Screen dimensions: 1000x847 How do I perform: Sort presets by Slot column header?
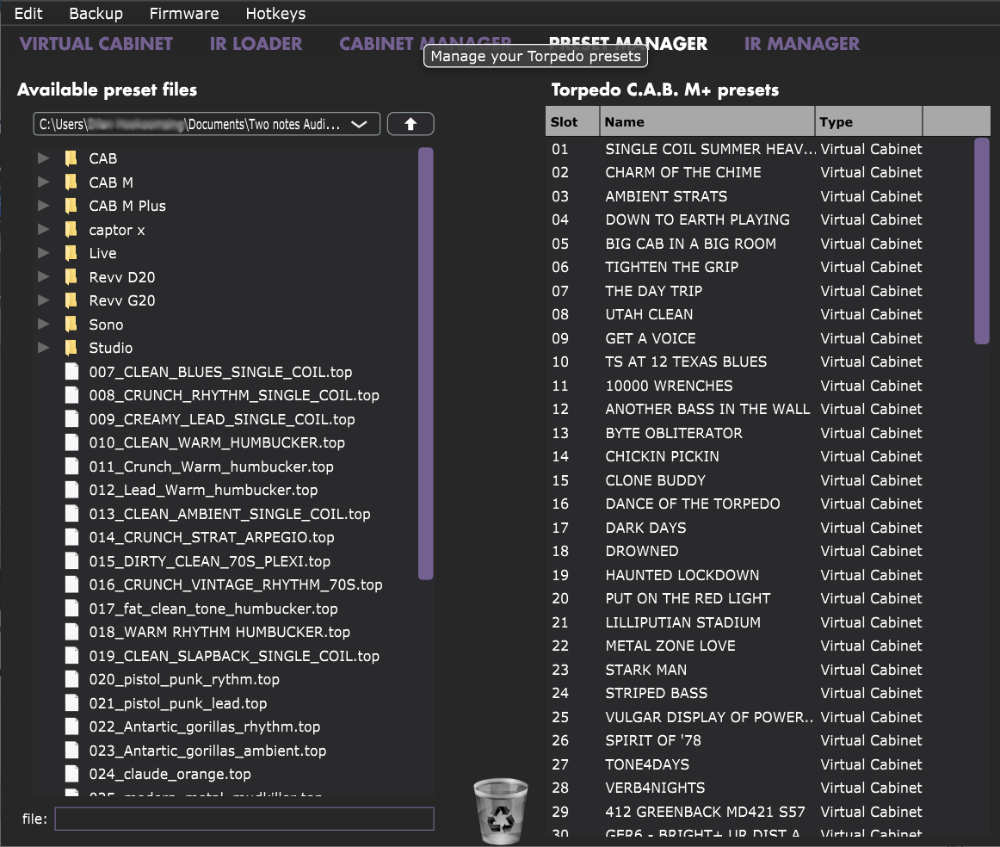point(572,122)
